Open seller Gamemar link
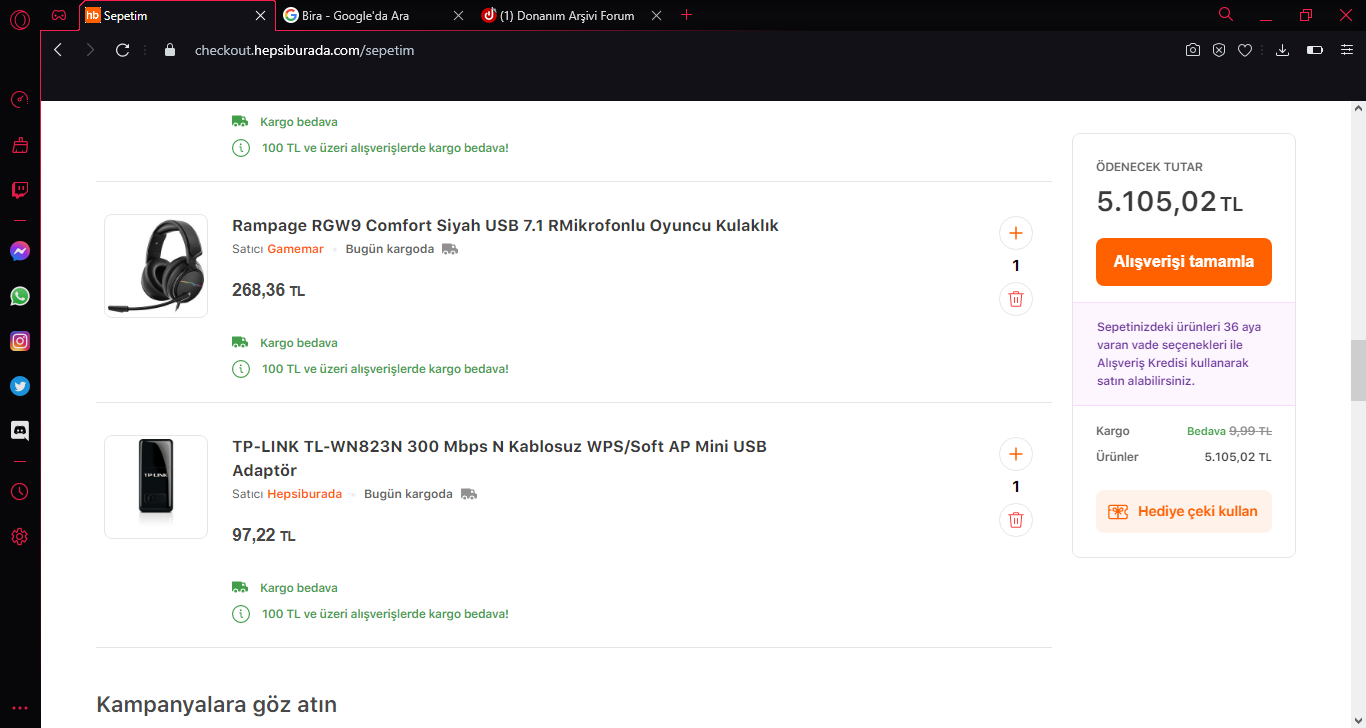1366x728 pixels. coord(295,249)
